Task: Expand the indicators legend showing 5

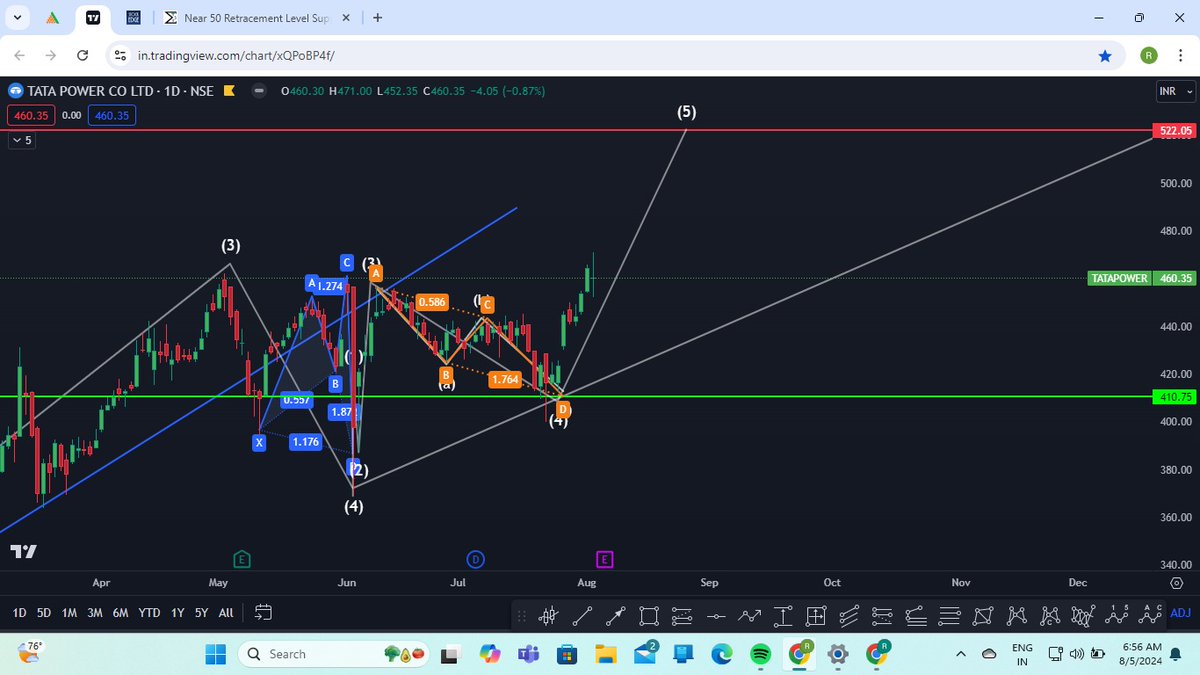Action: pyautogui.click(x=21, y=141)
